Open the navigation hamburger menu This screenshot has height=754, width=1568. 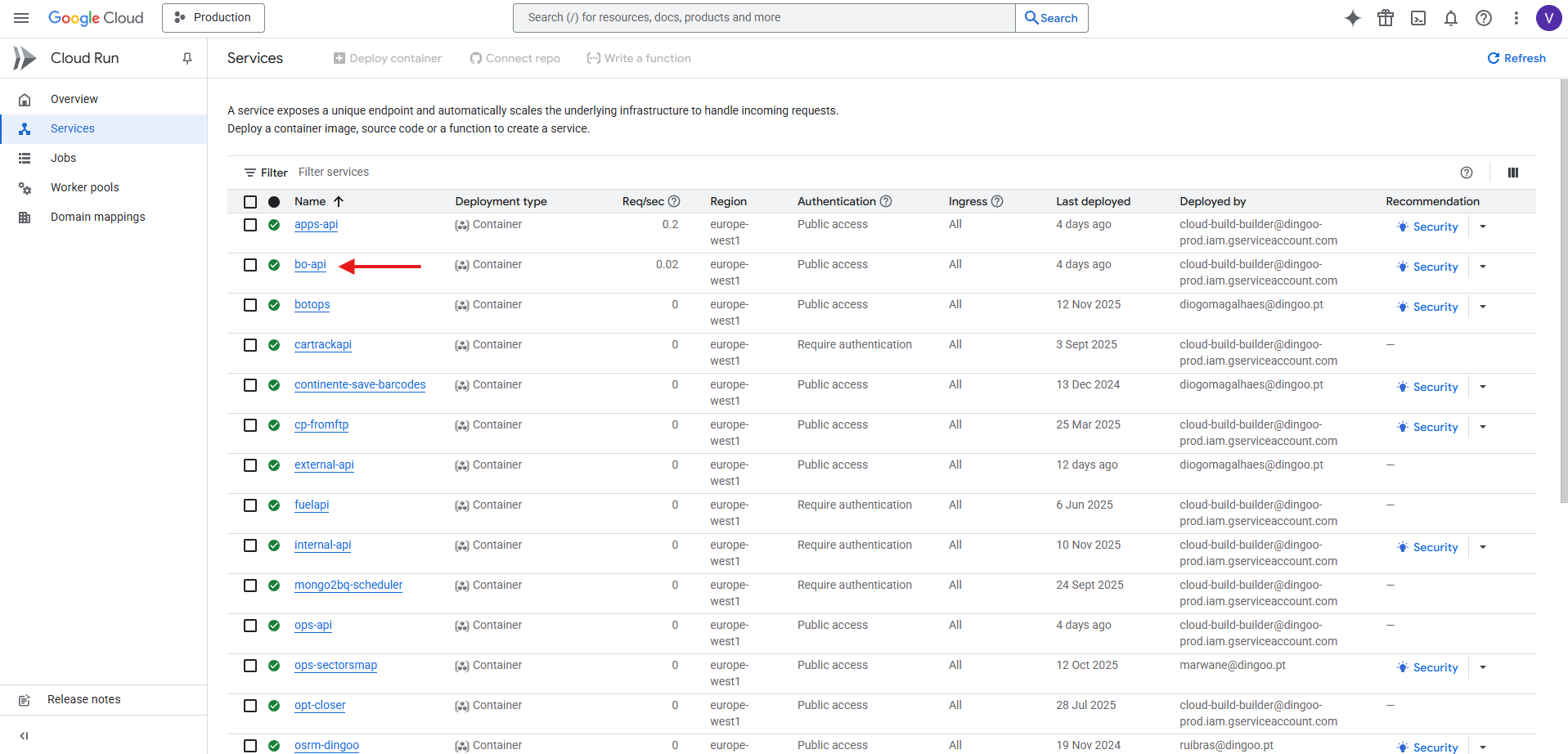coord(20,17)
